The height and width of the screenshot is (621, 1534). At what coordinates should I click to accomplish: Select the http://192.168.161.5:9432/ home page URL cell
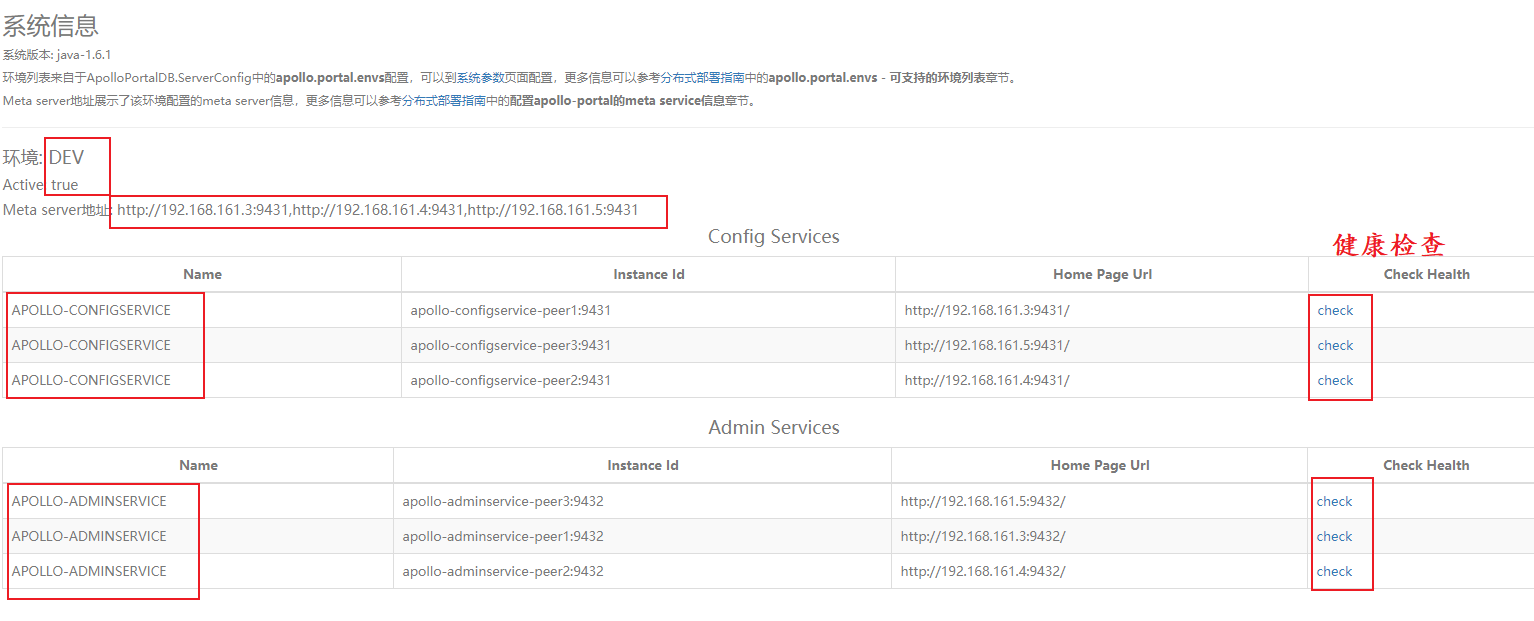pos(982,501)
